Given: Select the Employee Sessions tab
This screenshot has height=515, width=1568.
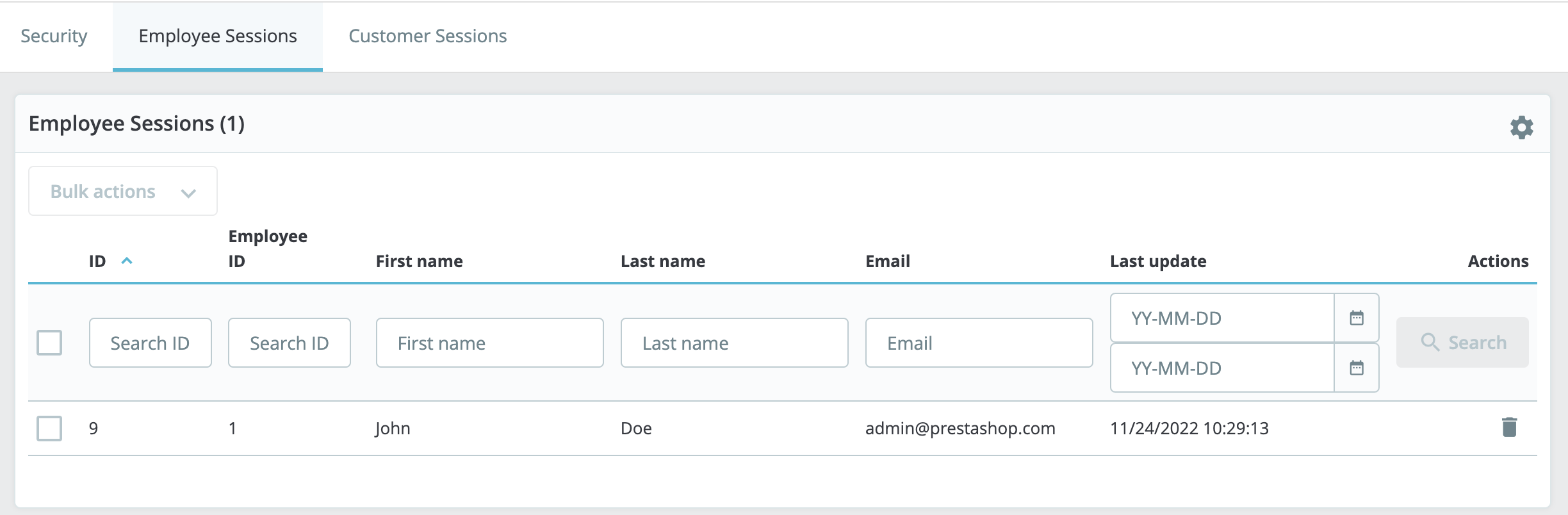Looking at the screenshot, I should click(x=218, y=36).
